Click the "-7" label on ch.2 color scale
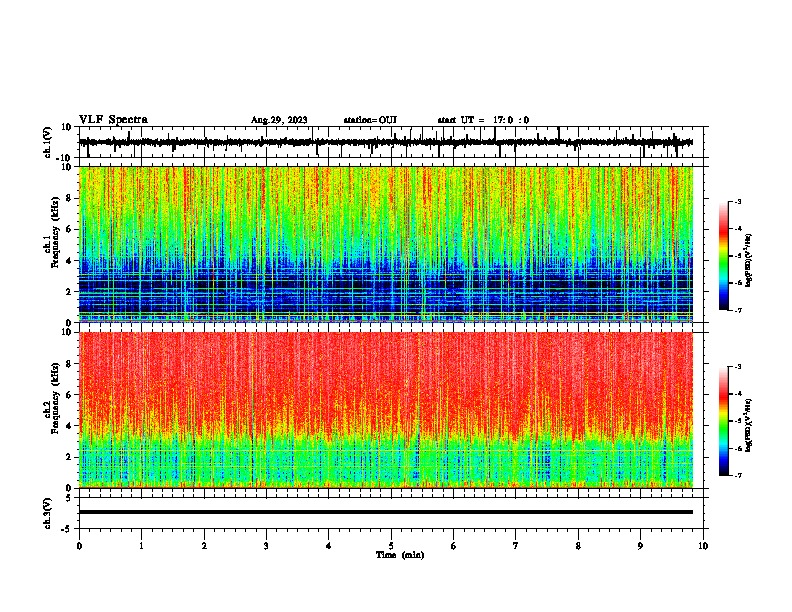792x612 pixels. (738, 475)
